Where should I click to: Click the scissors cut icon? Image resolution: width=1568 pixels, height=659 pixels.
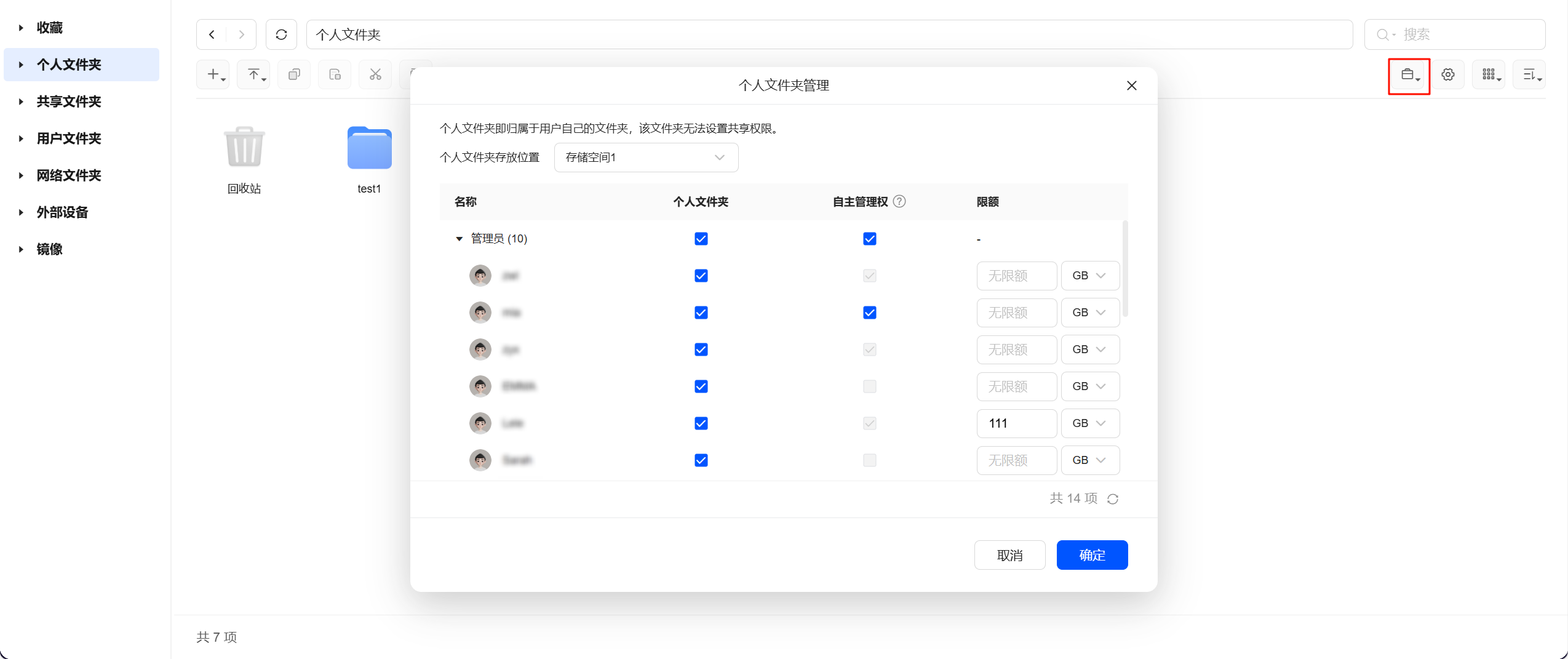pos(375,74)
